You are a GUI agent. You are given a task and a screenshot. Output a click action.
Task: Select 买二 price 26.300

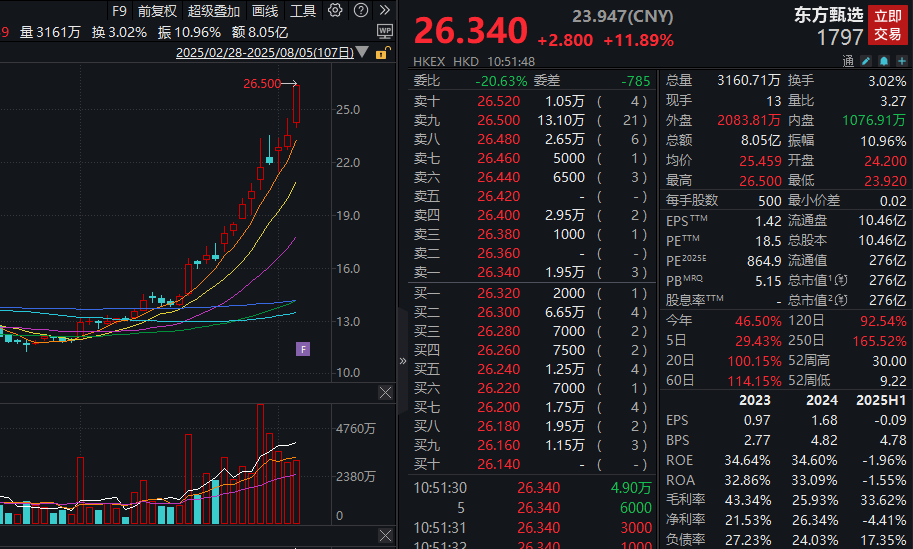point(498,313)
